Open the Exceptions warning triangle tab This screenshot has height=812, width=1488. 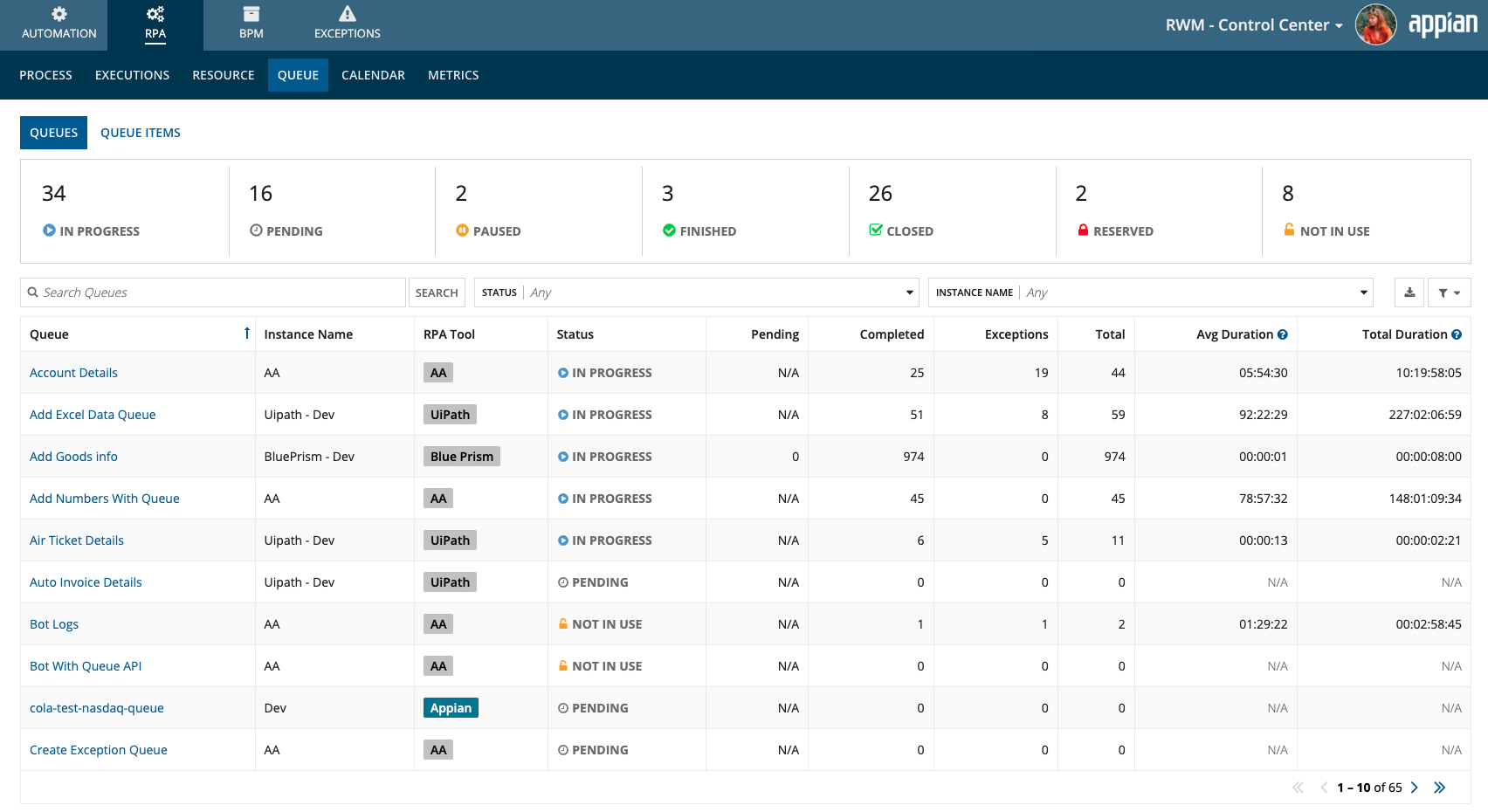click(348, 14)
